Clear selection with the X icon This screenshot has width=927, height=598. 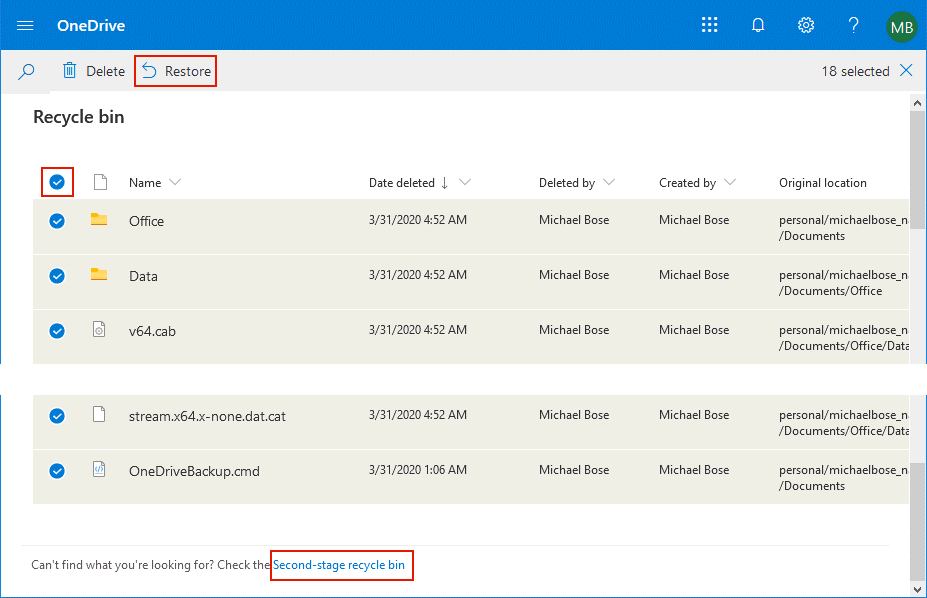click(x=905, y=71)
